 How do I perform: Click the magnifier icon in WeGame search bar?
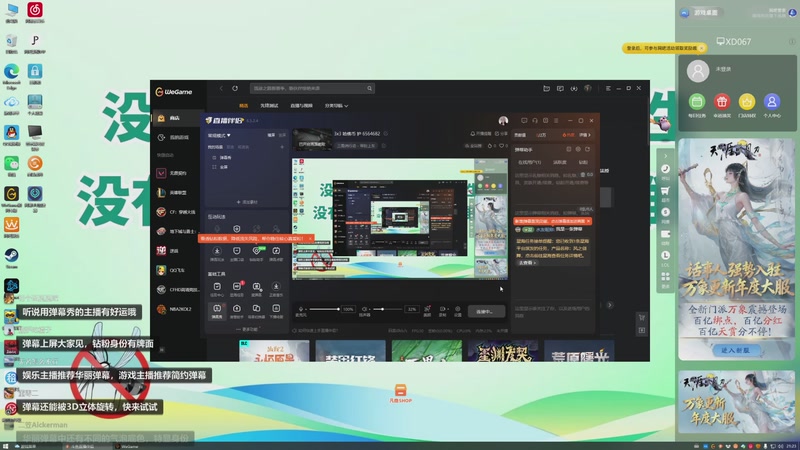(369, 88)
